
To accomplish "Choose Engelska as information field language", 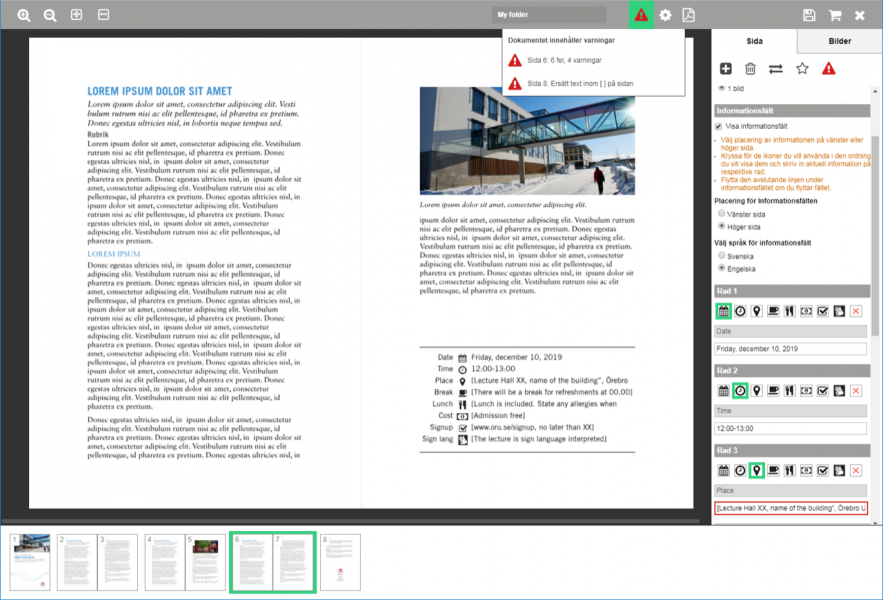I will coord(721,268).
